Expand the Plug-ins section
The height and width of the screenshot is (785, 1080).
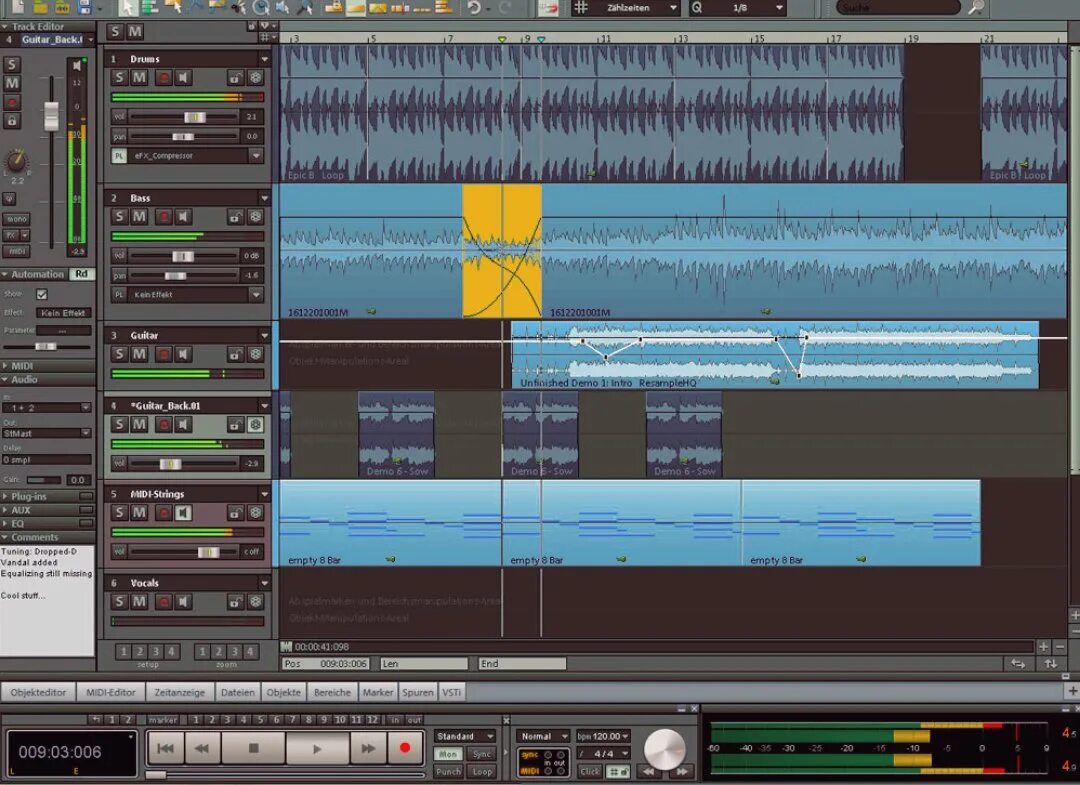(x=6, y=496)
